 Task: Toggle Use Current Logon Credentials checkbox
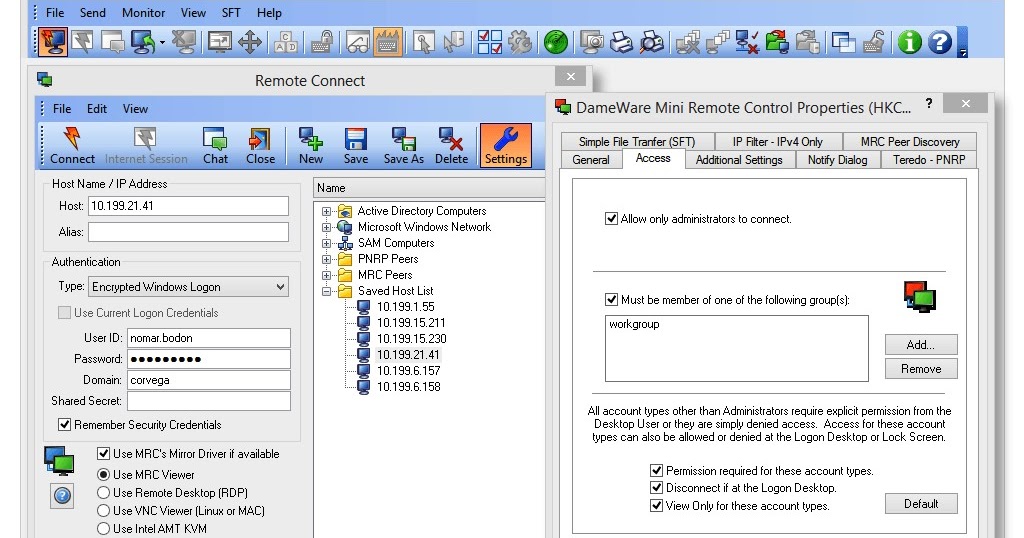[64, 313]
